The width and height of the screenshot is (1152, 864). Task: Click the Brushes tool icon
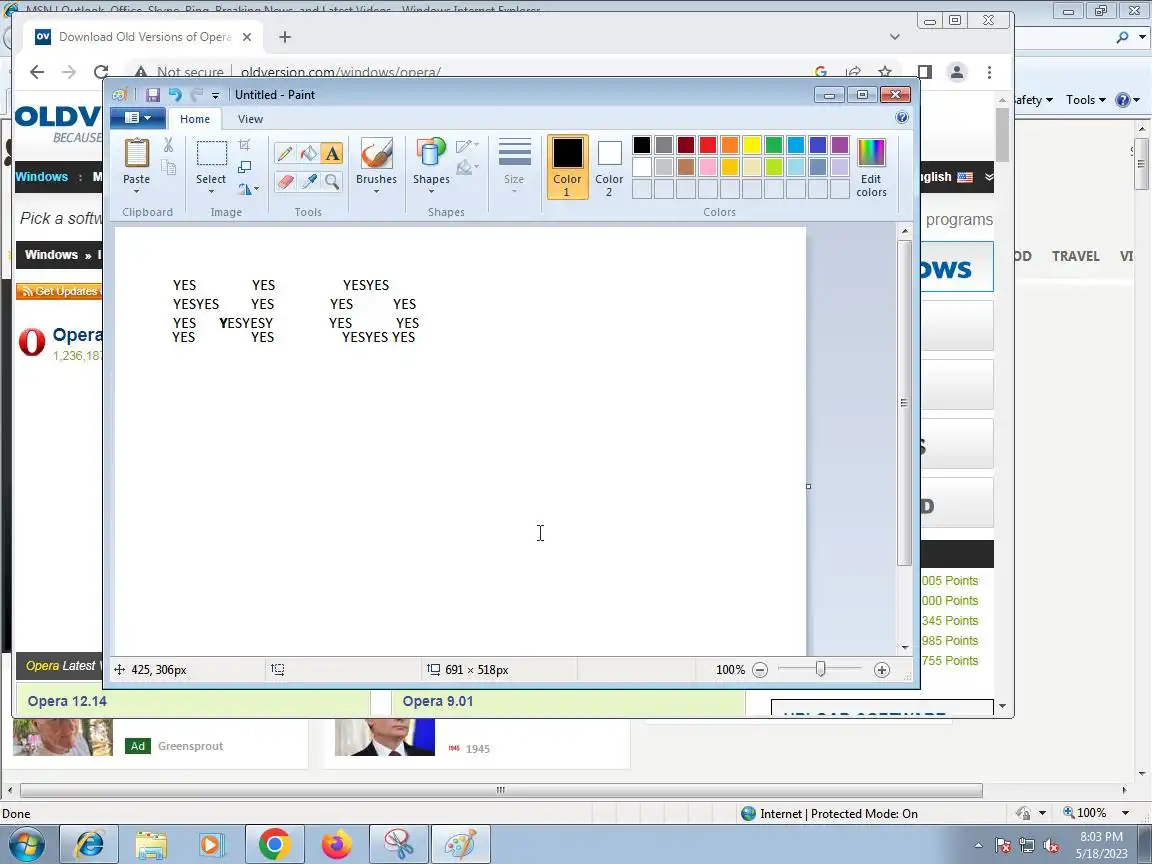click(376, 154)
